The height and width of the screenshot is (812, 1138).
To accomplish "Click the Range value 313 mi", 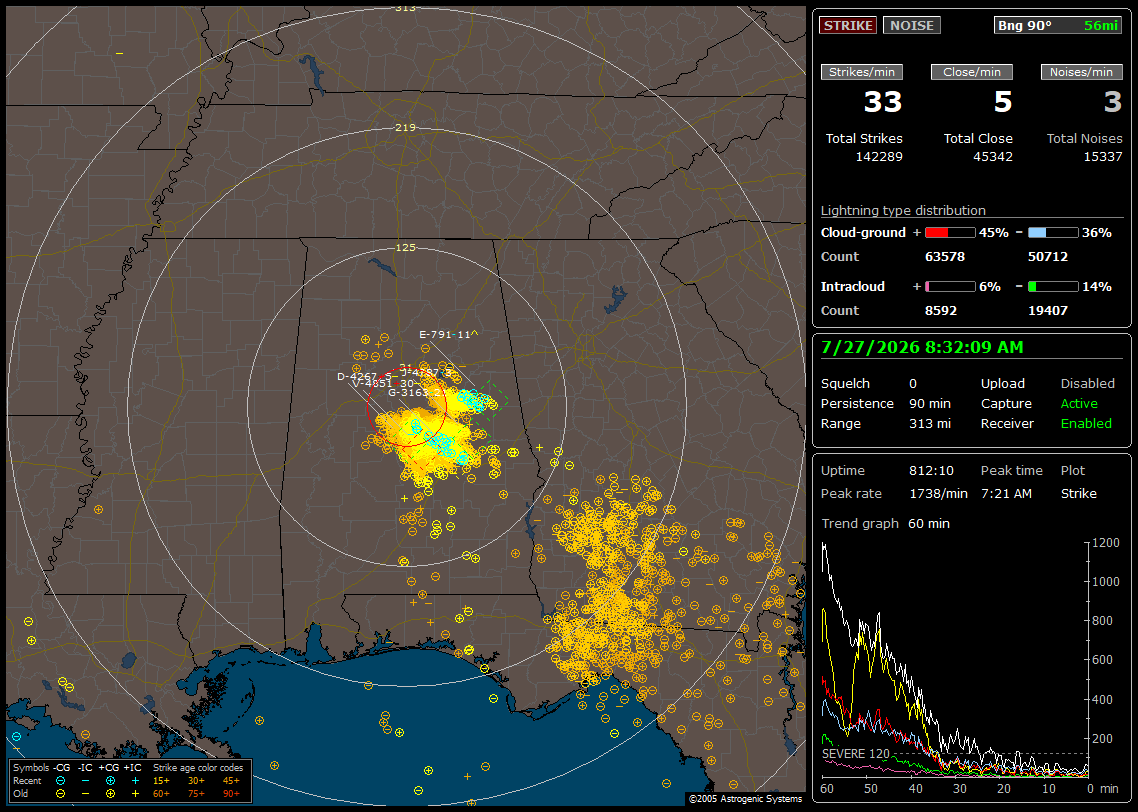I will (930, 423).
